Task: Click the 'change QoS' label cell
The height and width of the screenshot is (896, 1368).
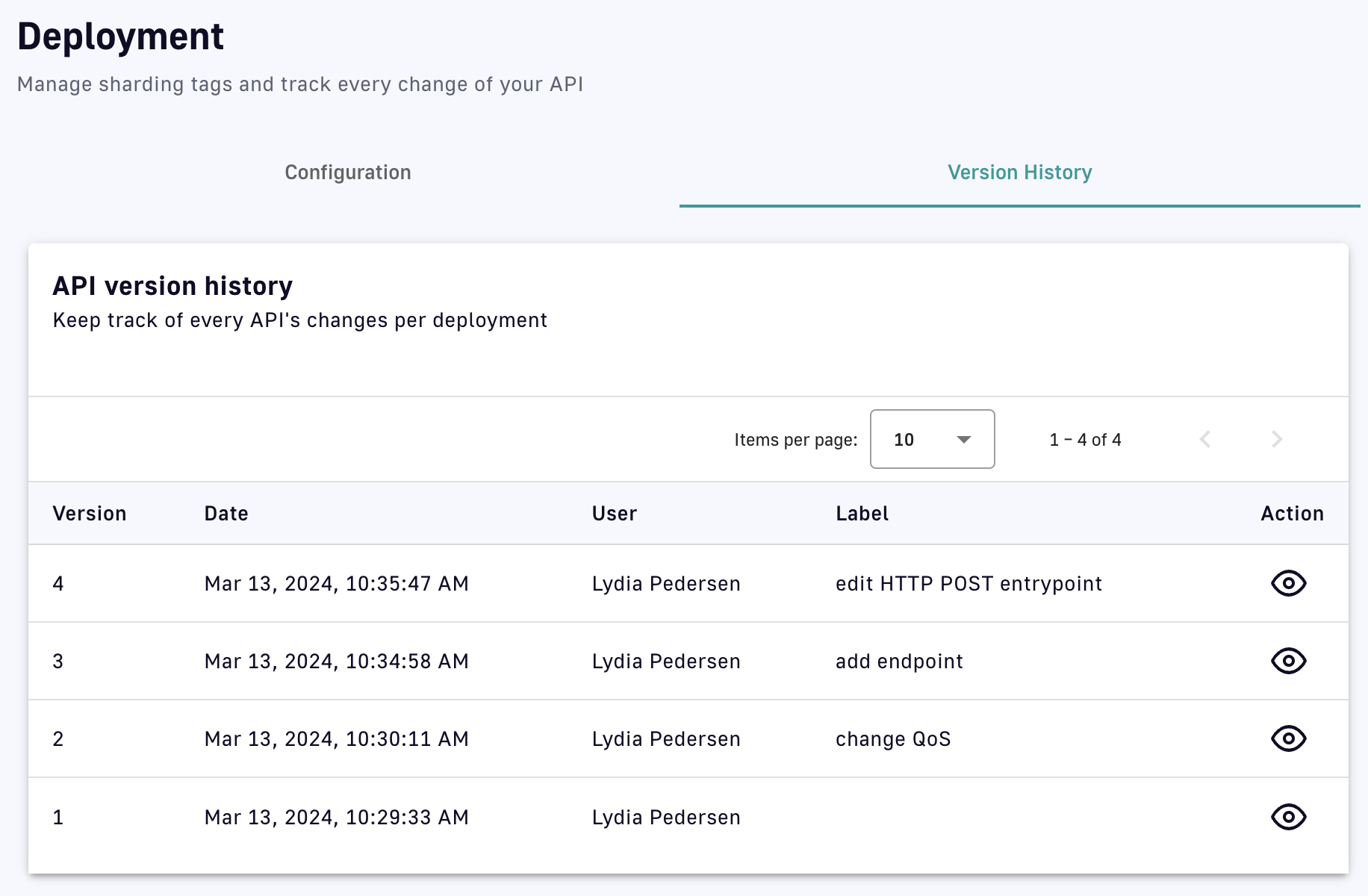Action: tap(893, 739)
